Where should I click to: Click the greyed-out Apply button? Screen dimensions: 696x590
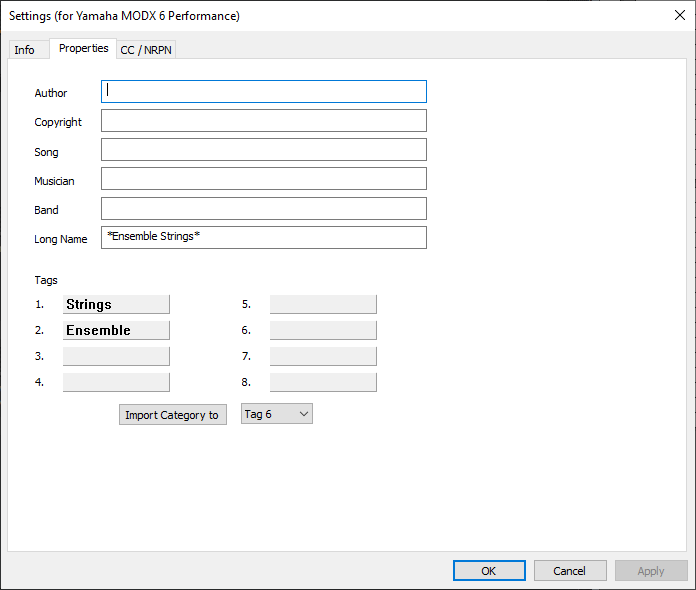point(651,570)
